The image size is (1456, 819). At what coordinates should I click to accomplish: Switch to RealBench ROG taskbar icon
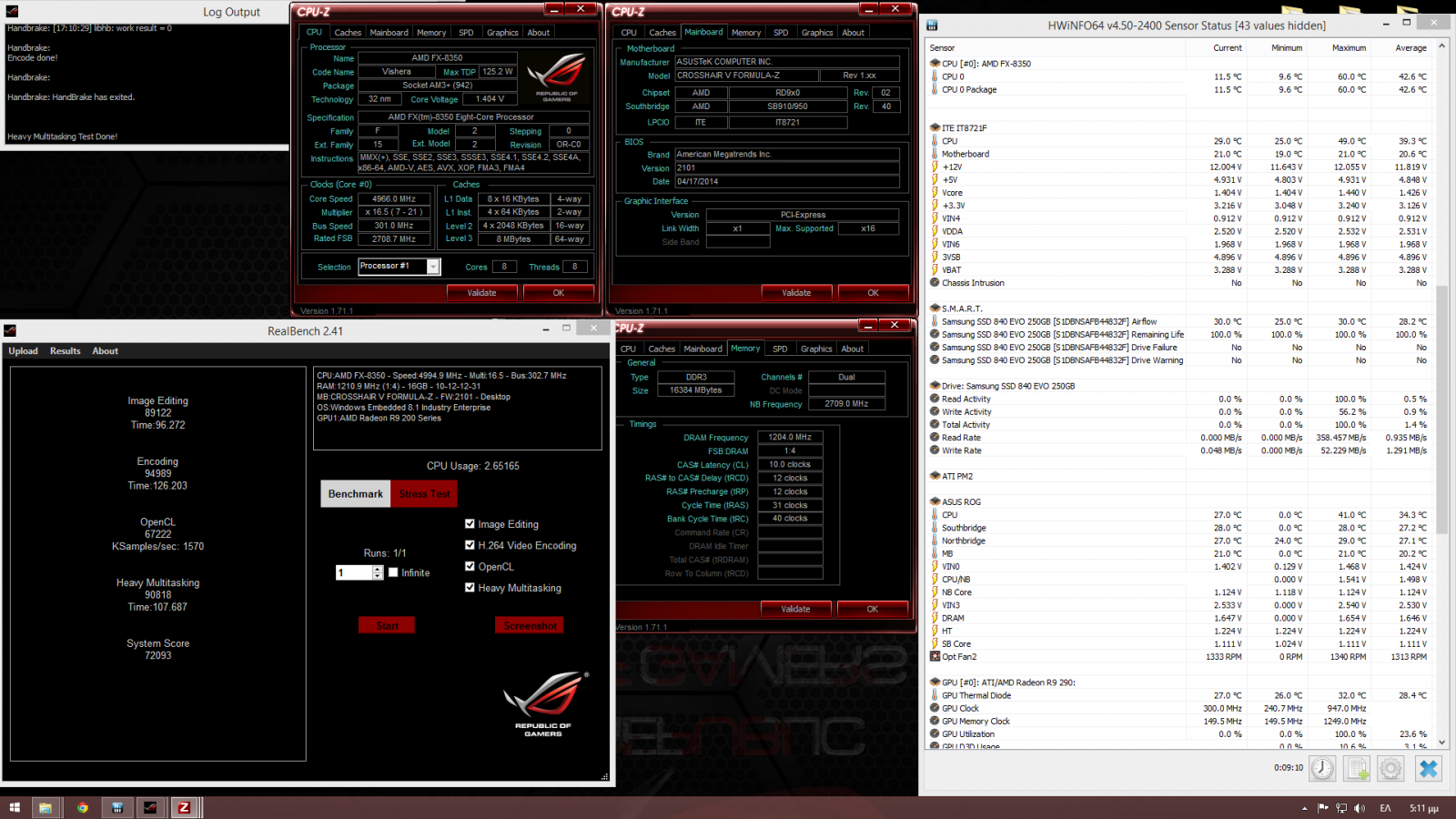(150, 807)
